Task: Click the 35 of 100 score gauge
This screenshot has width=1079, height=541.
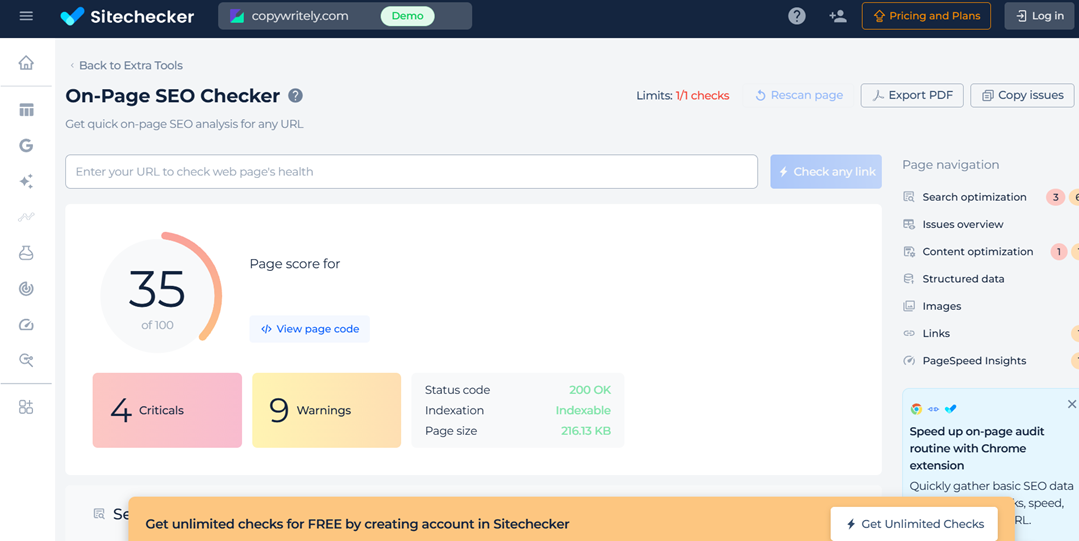Action: tap(161, 293)
